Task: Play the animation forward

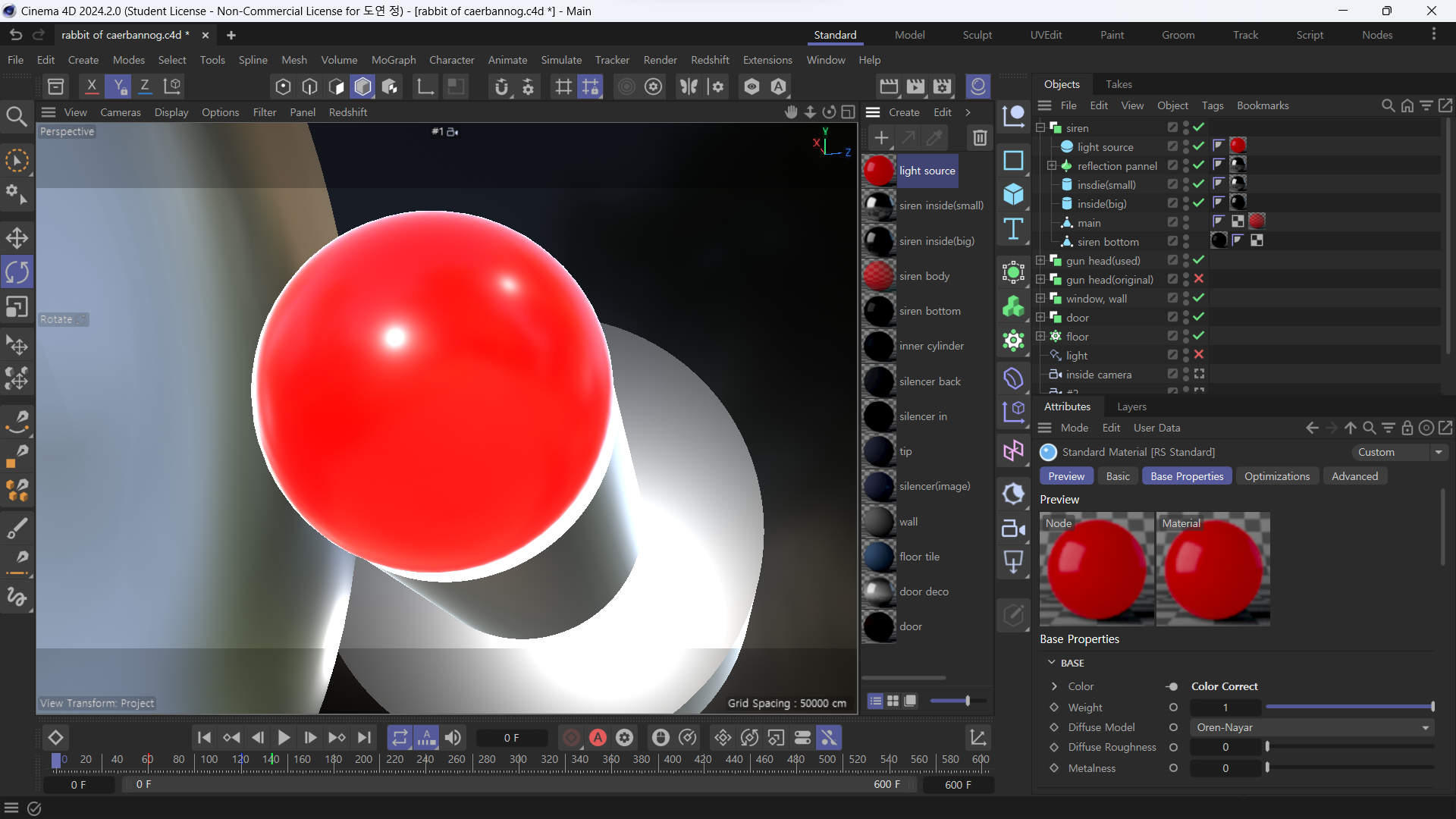Action: click(284, 737)
